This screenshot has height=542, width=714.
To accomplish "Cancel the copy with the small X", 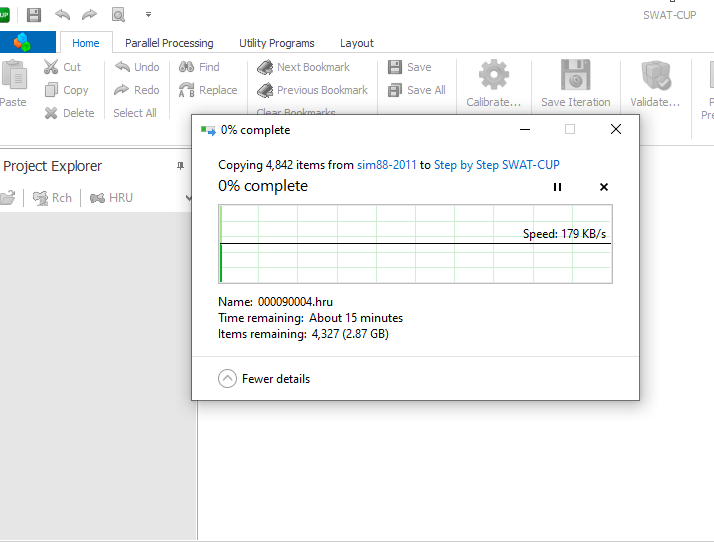I will 604,187.
